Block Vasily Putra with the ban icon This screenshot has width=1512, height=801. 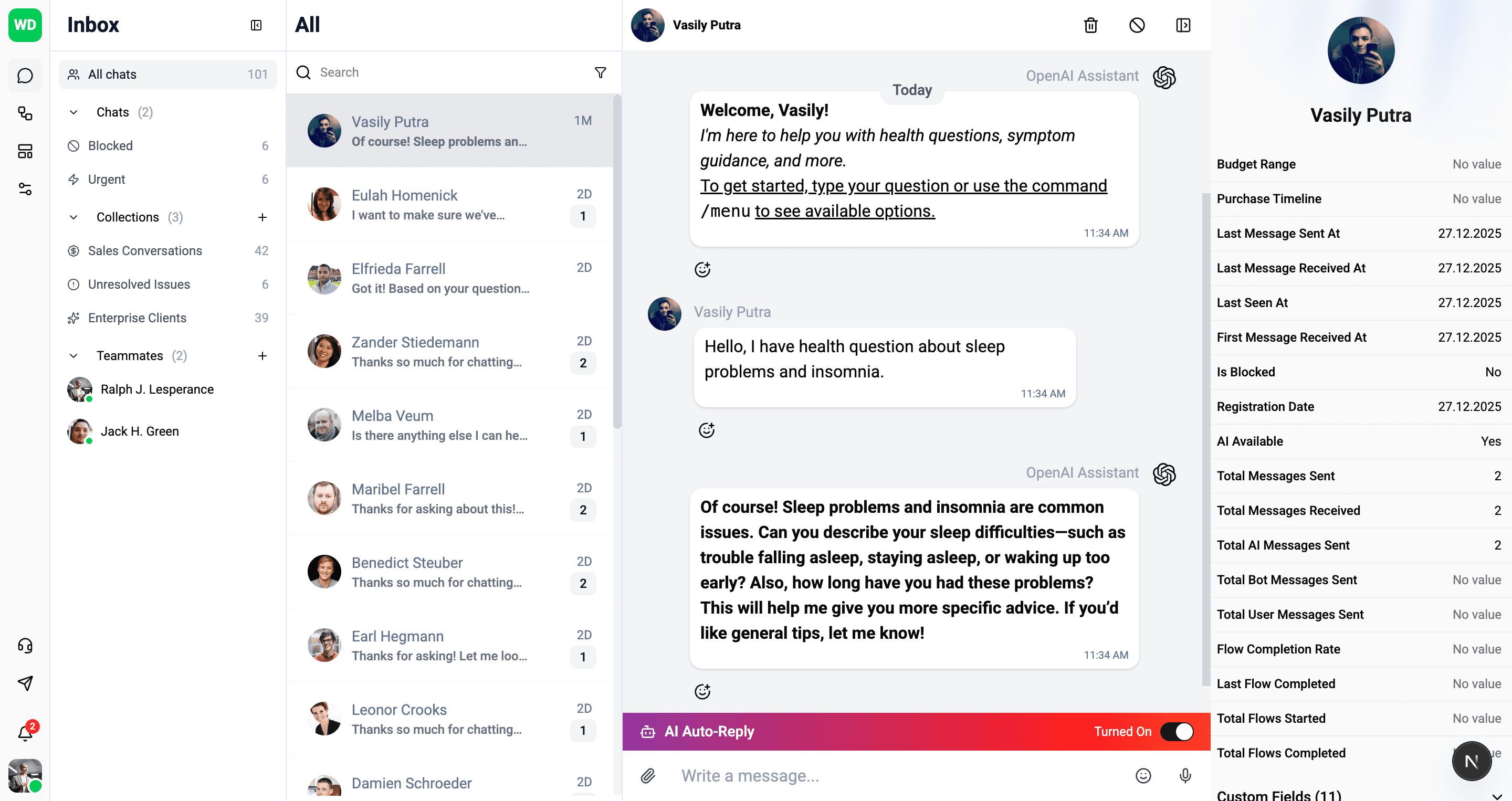1136,25
